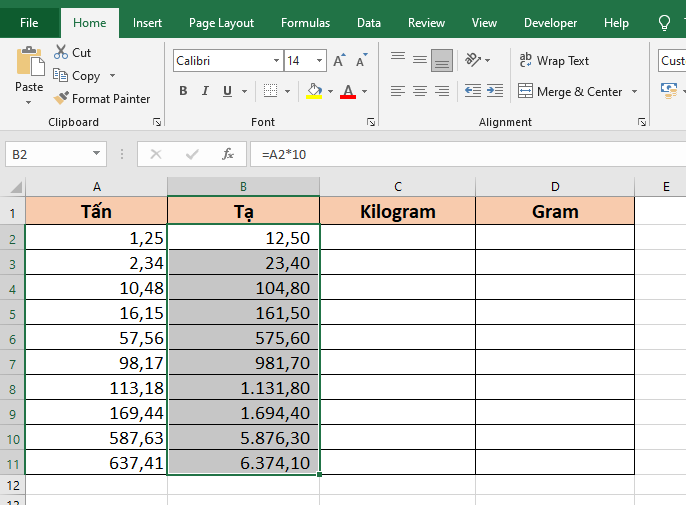
Task: Click the Insert Function fx icon
Action: pos(228,154)
